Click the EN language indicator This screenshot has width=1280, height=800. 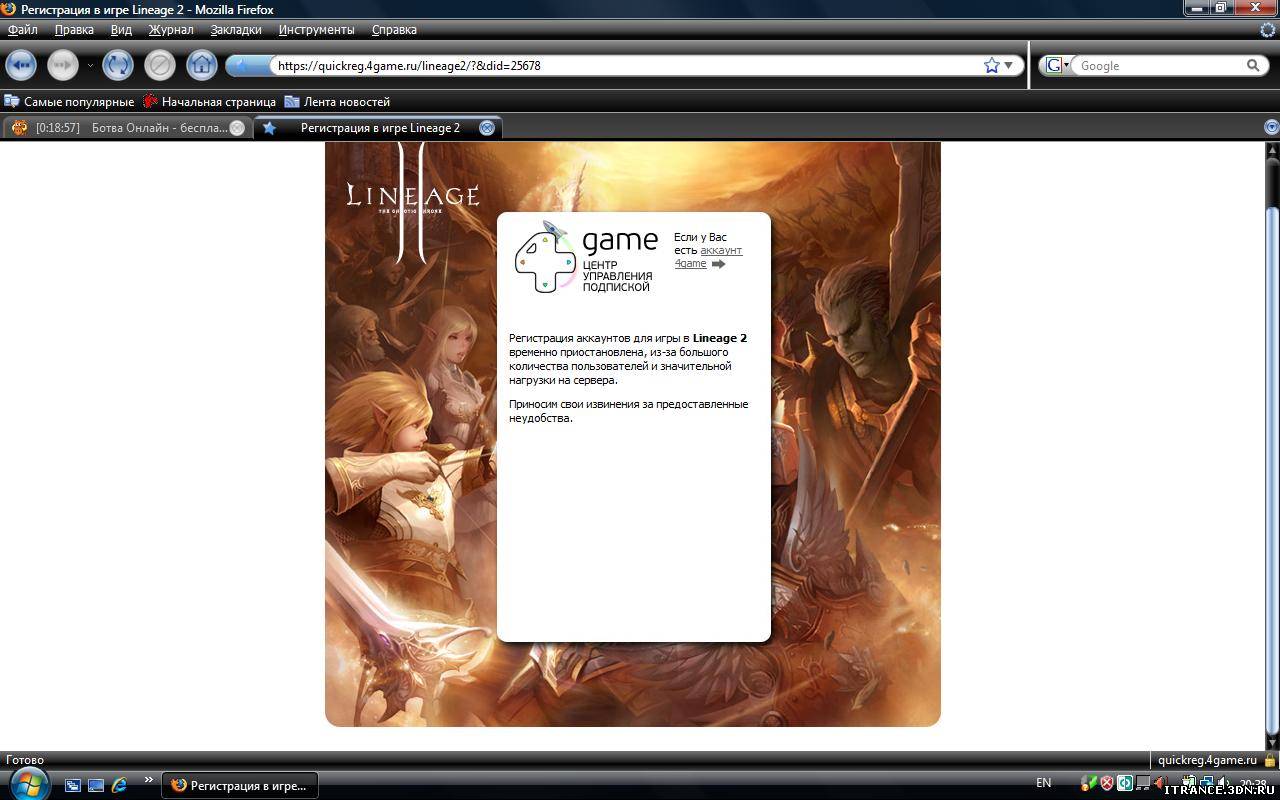(1043, 783)
